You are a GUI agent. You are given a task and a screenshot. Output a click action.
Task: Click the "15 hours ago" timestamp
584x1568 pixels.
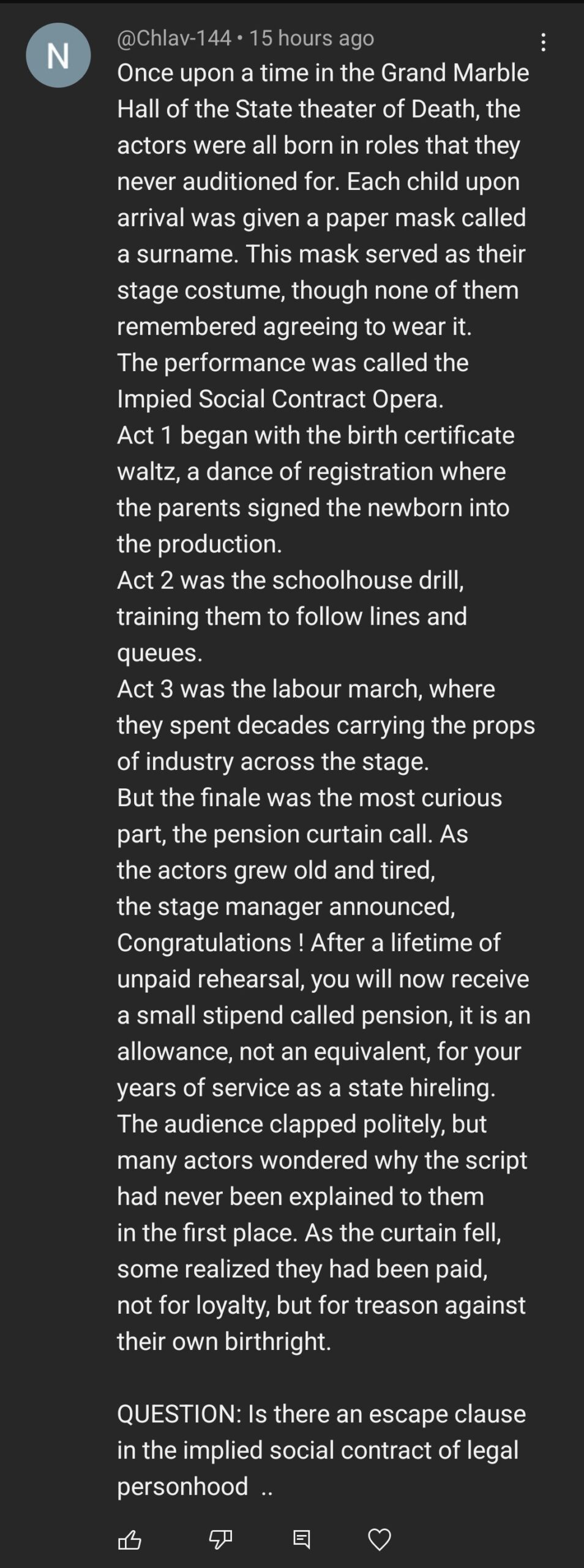tap(312, 38)
